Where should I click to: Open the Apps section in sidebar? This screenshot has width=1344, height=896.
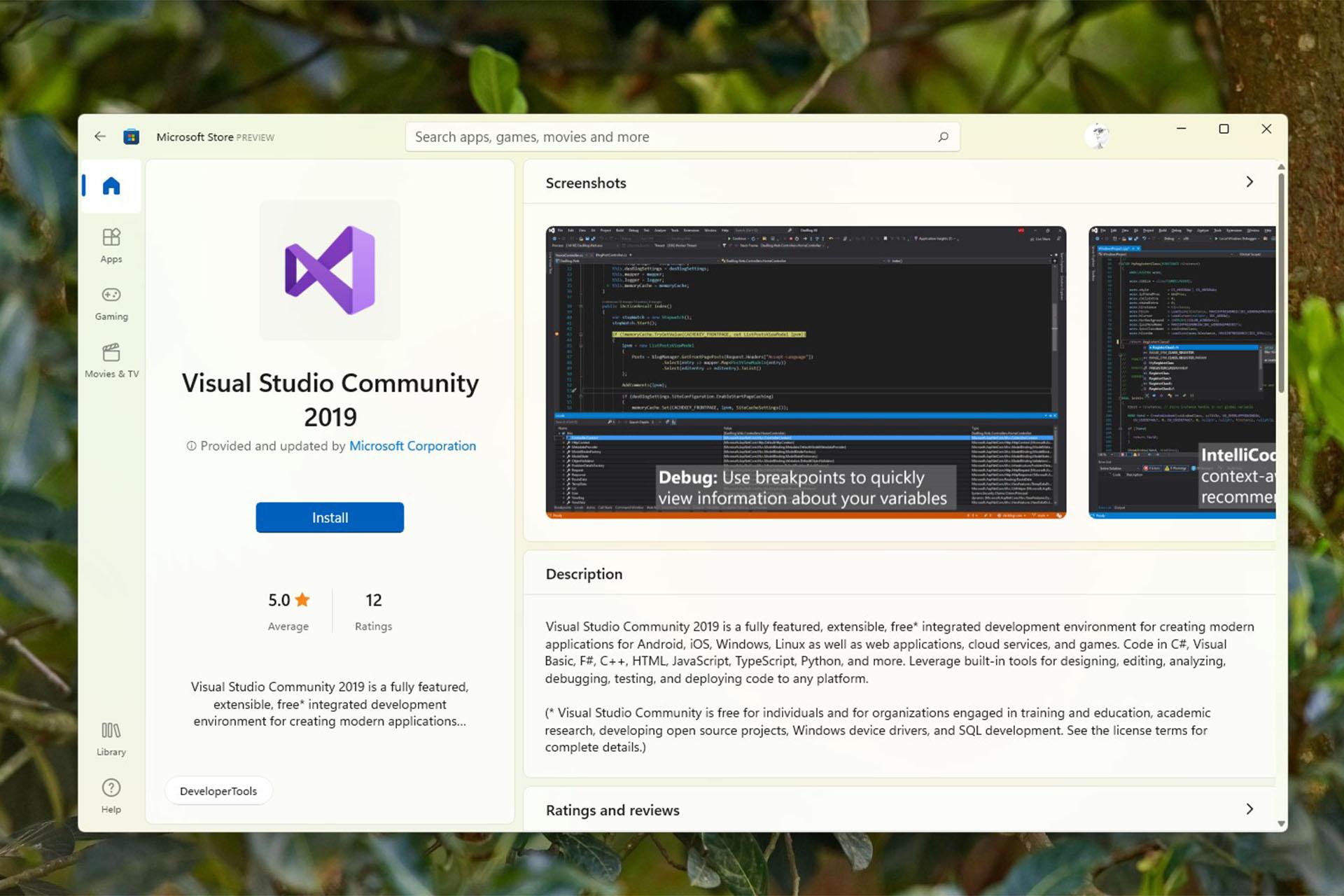pos(111,246)
